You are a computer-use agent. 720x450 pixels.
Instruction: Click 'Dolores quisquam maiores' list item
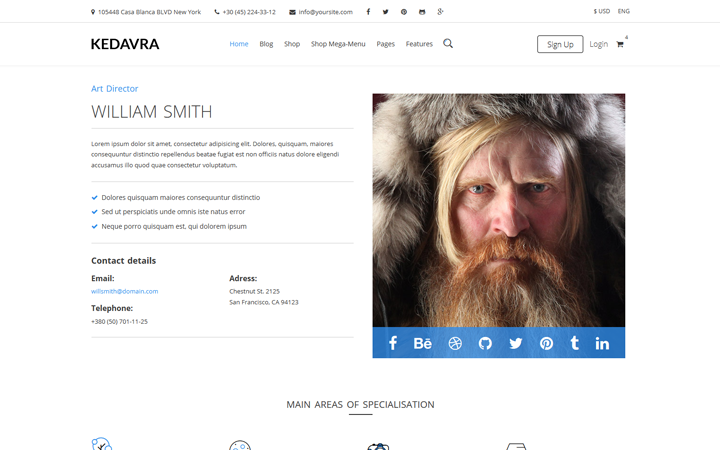(x=180, y=197)
